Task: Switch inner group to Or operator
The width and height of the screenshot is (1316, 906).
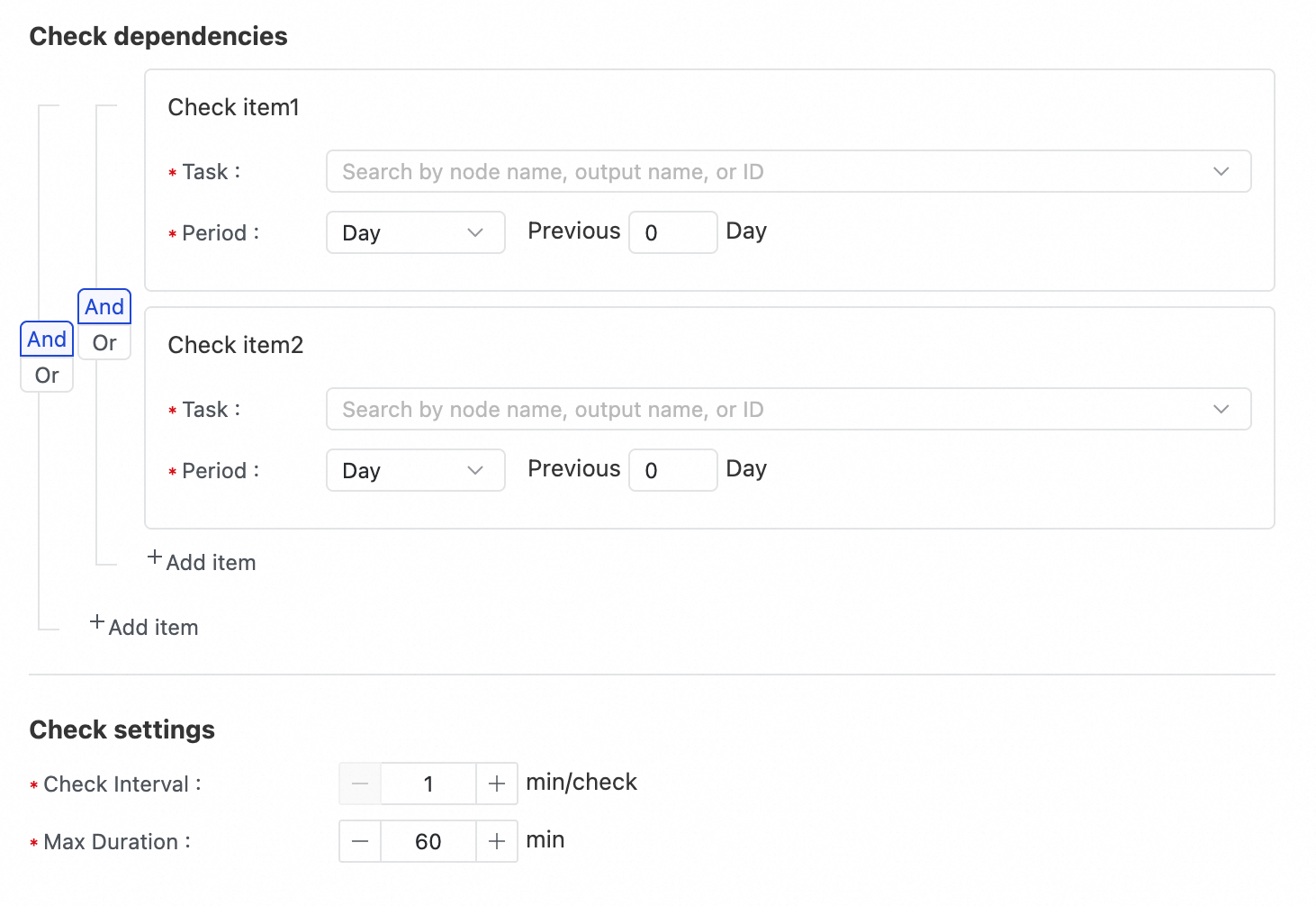Action: [x=104, y=343]
